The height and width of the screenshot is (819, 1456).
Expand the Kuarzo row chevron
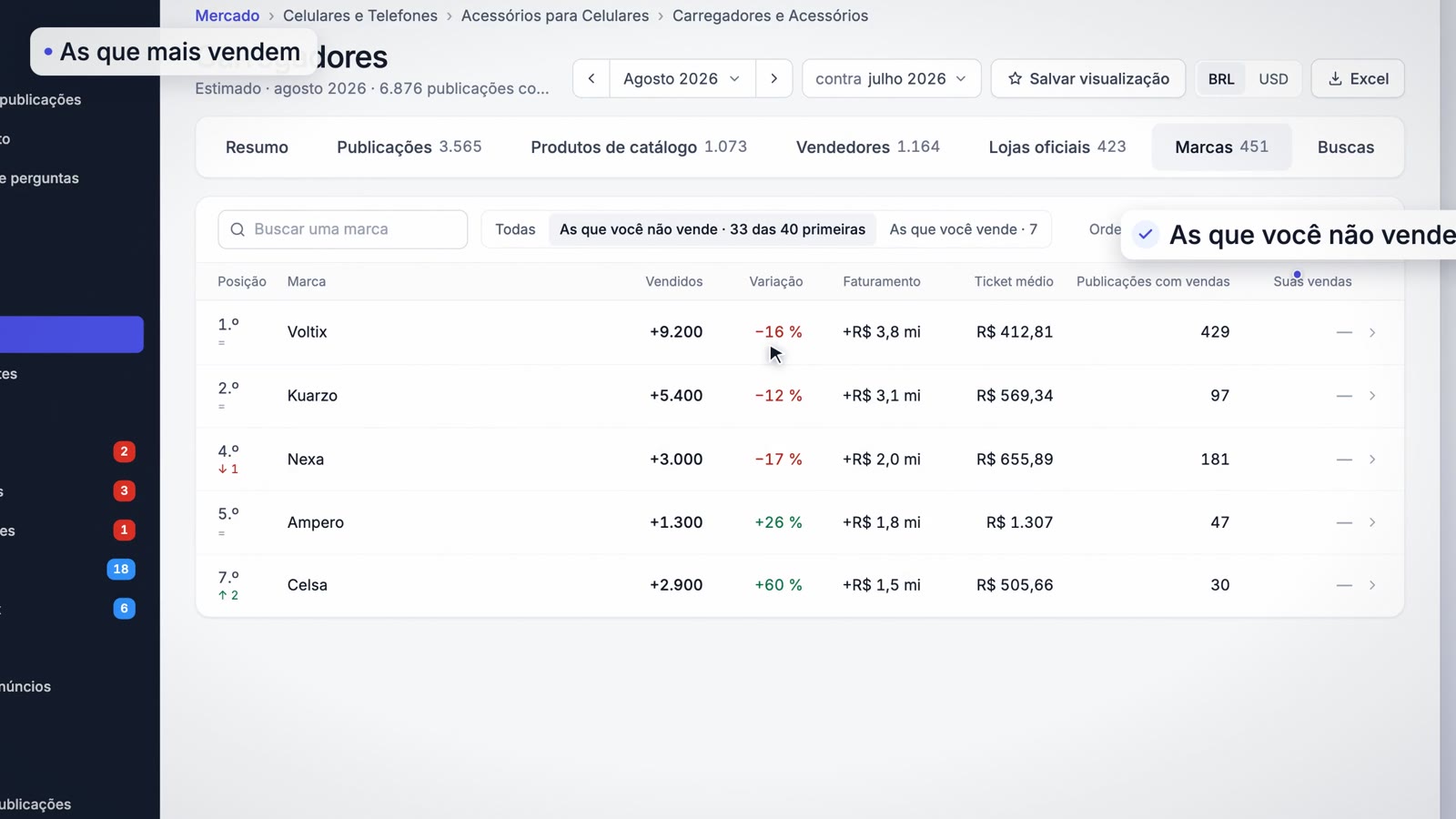(1372, 396)
